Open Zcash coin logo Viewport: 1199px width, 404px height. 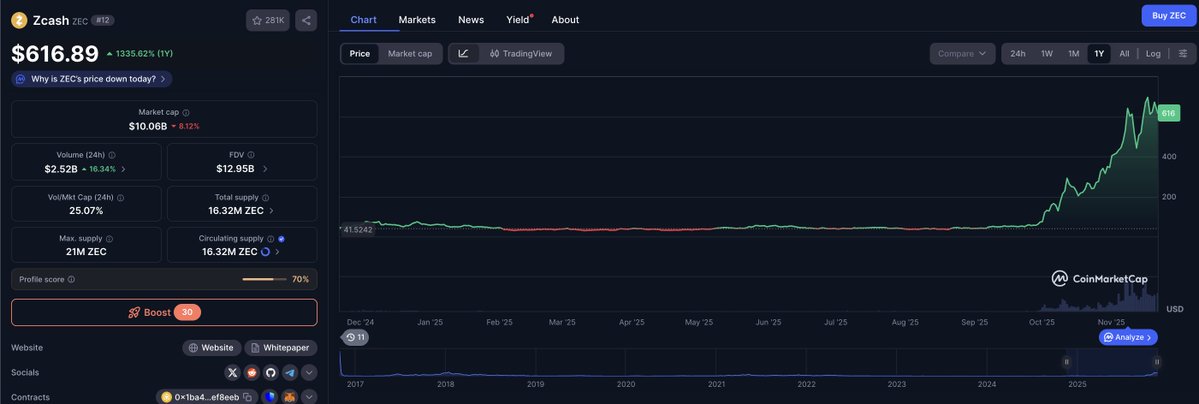pyautogui.click(x=19, y=21)
